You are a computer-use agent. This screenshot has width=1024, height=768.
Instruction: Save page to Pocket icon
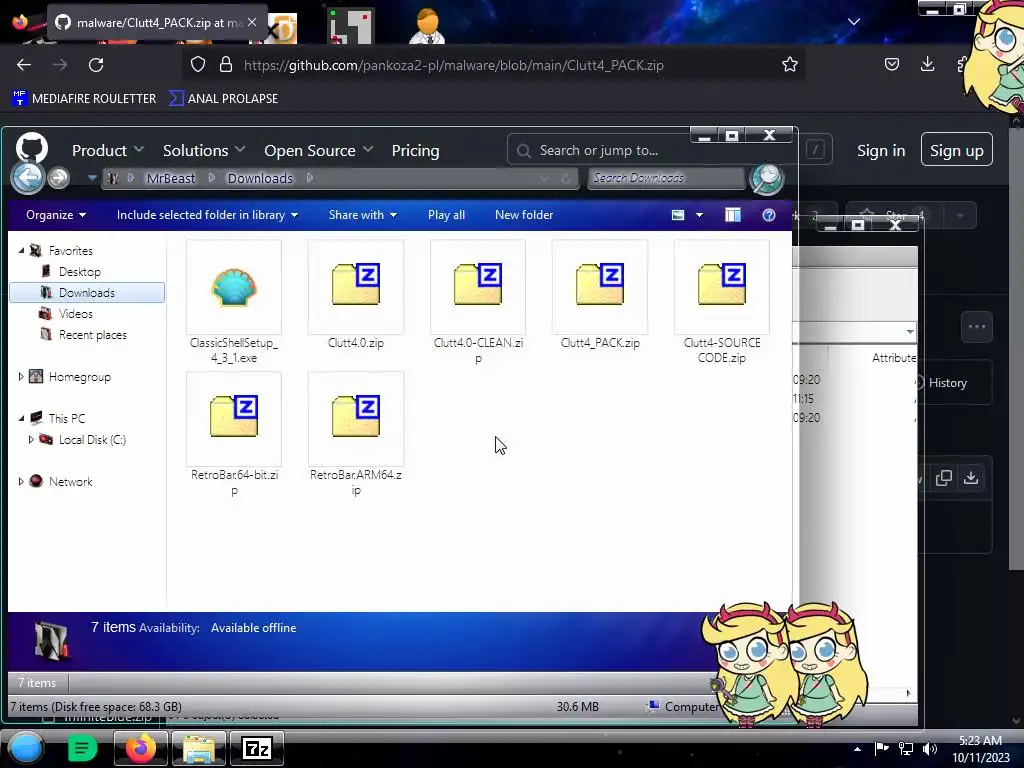[x=891, y=64]
